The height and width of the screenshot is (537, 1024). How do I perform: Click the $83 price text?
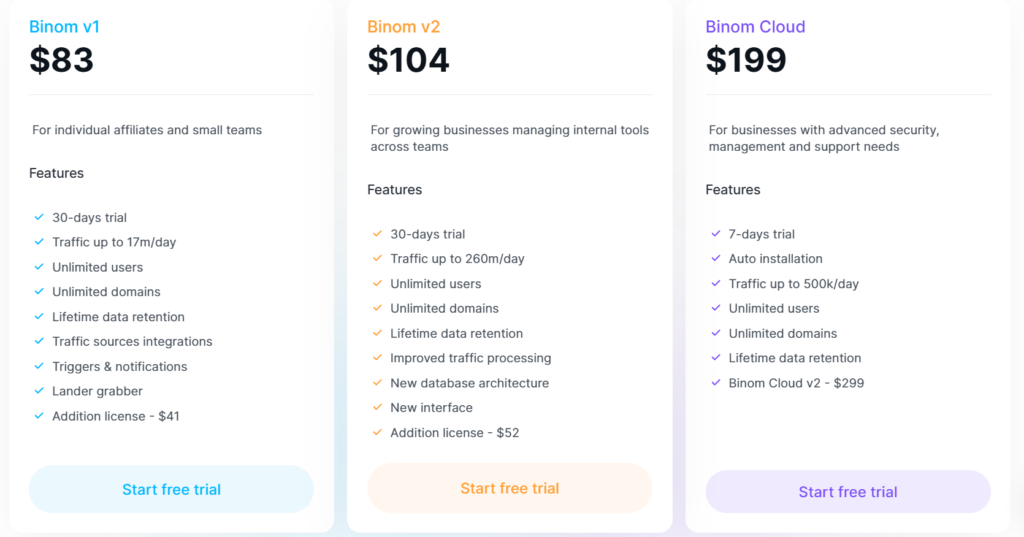click(x=61, y=60)
